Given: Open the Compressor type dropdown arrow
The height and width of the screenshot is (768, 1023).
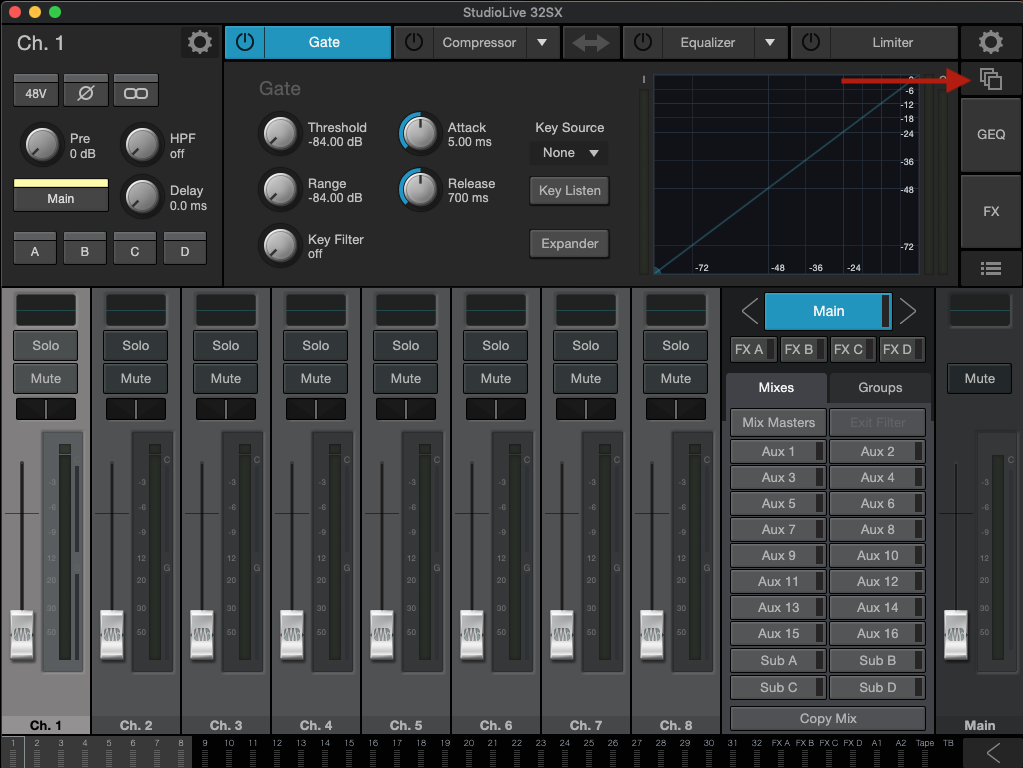Looking at the screenshot, I should [x=542, y=42].
